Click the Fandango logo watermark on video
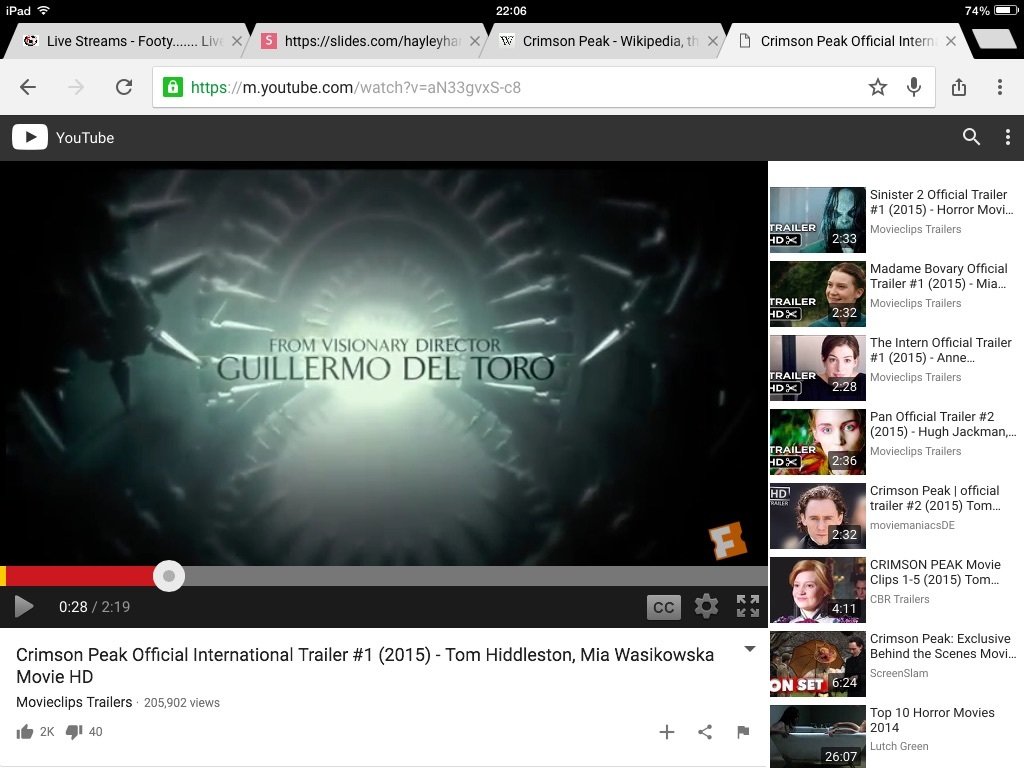The height and width of the screenshot is (768, 1024). point(728,539)
